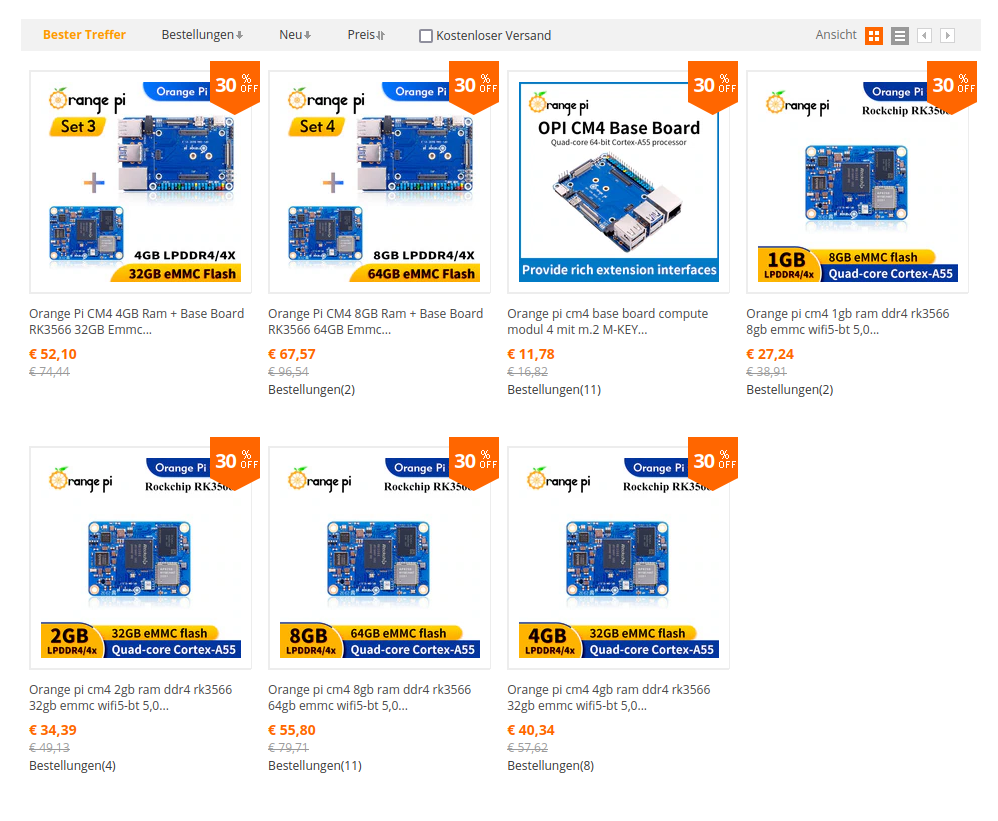Screen dimensions: 998x821
Task: Open Set 4 8GB LPDDR4 product image
Action: pos(379,182)
